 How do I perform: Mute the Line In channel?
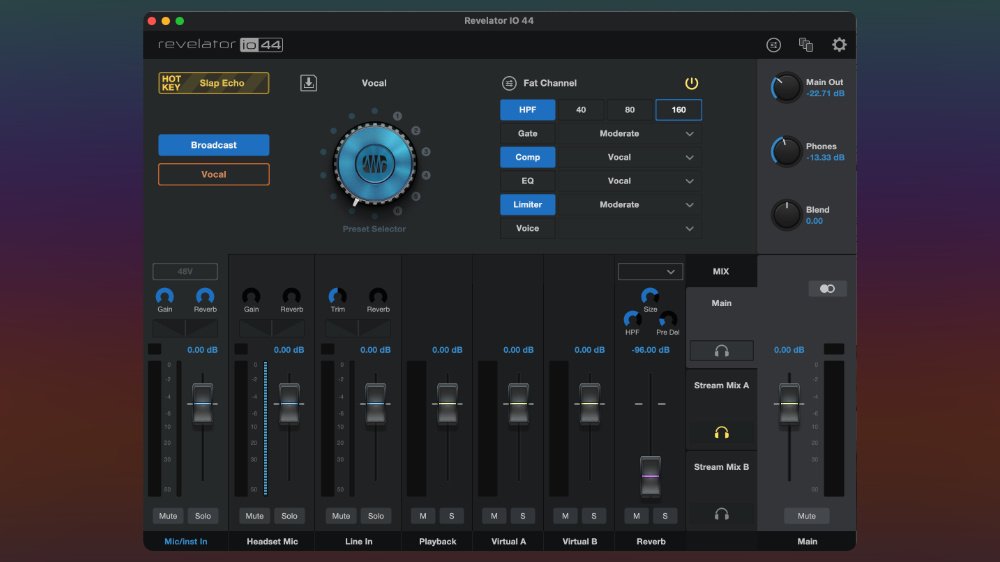[x=341, y=515]
